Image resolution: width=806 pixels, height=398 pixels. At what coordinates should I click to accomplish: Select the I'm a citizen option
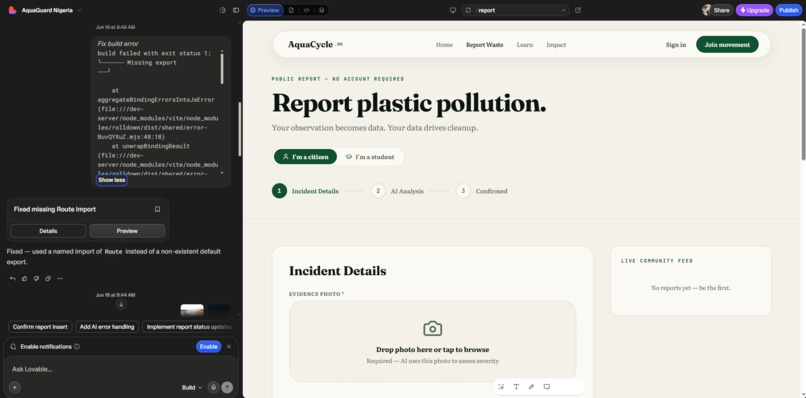click(x=305, y=157)
